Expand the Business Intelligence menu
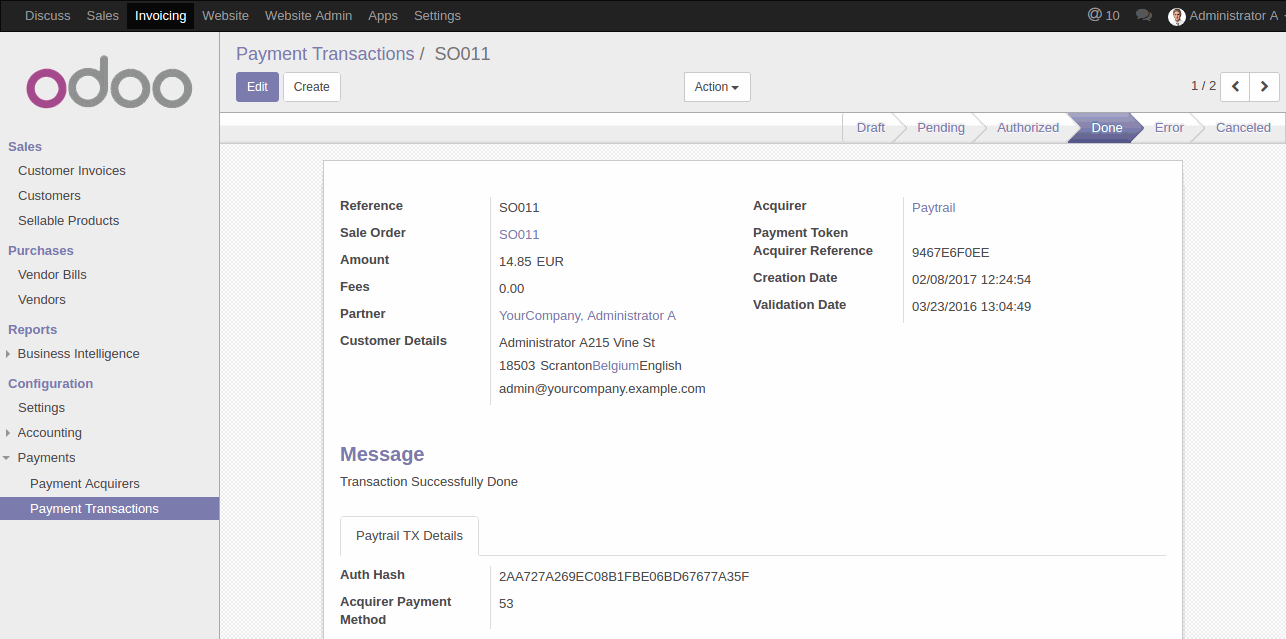Viewport: 1286px width, 639px height. point(78,354)
